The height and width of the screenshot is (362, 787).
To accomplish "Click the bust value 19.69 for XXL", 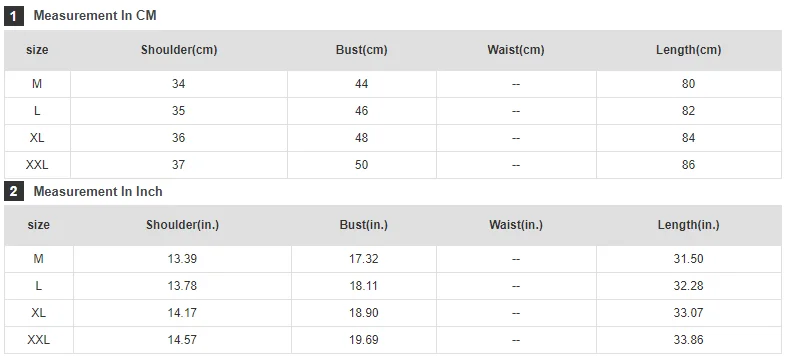I will (364, 340).
